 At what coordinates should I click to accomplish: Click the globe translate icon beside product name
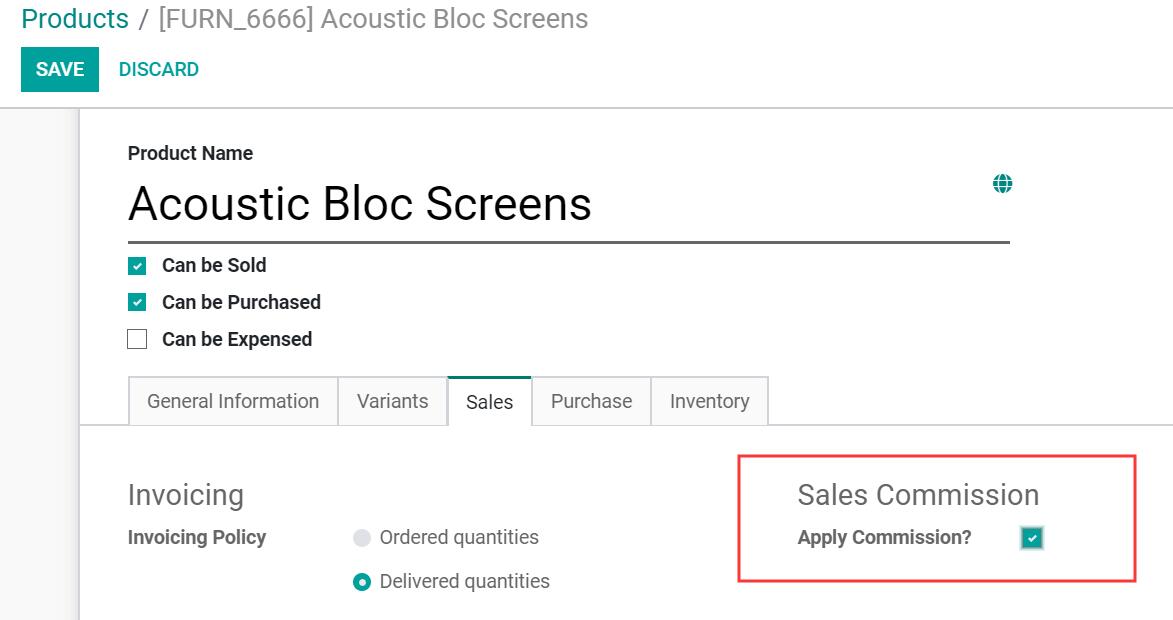point(1002,183)
